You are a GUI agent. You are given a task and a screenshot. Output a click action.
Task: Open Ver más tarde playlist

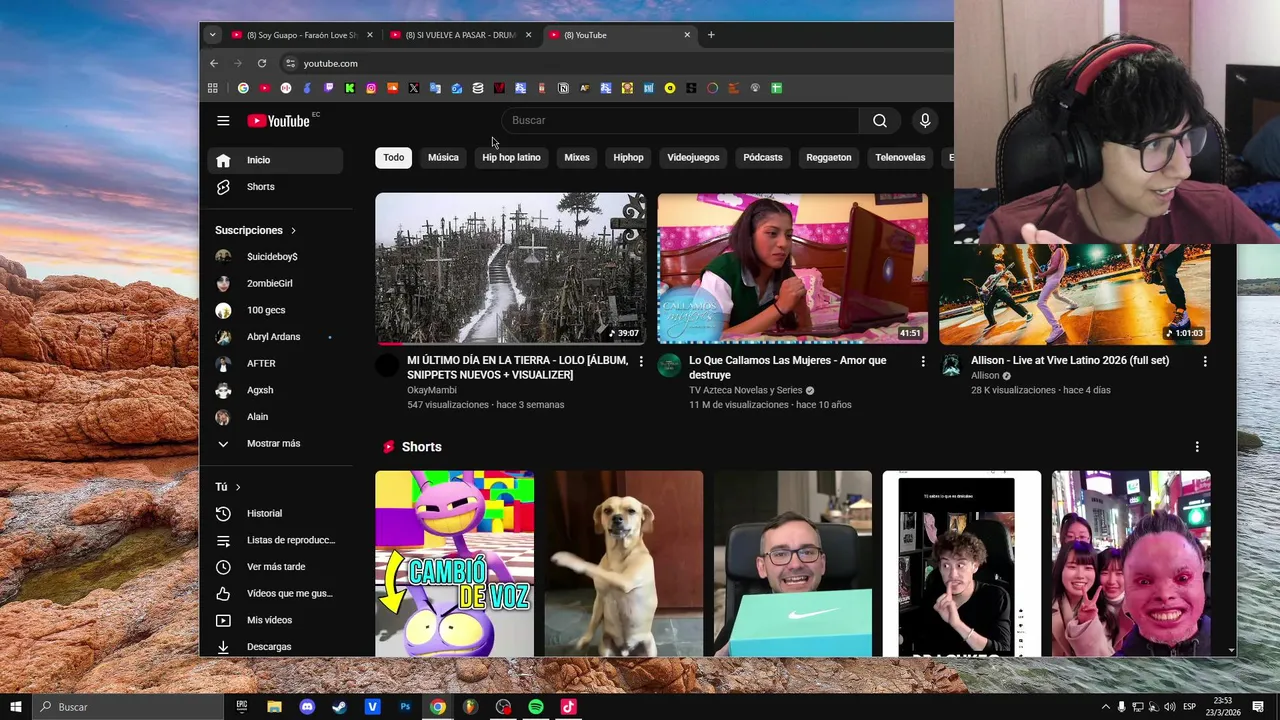(275, 567)
